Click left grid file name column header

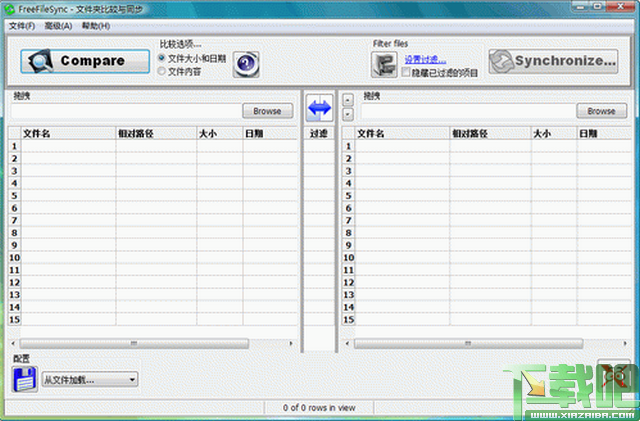click(68, 133)
